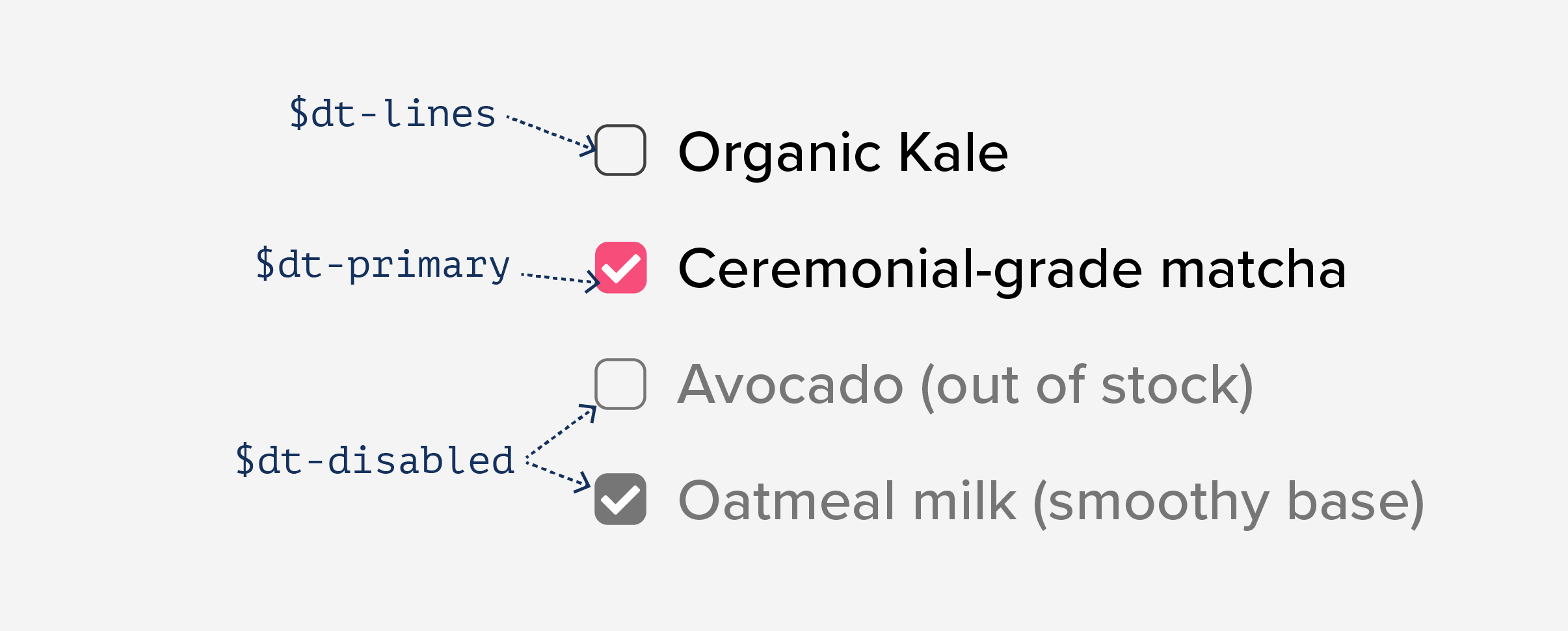Click the word "matcha"
The image size is (1568, 631).
tap(1253, 269)
